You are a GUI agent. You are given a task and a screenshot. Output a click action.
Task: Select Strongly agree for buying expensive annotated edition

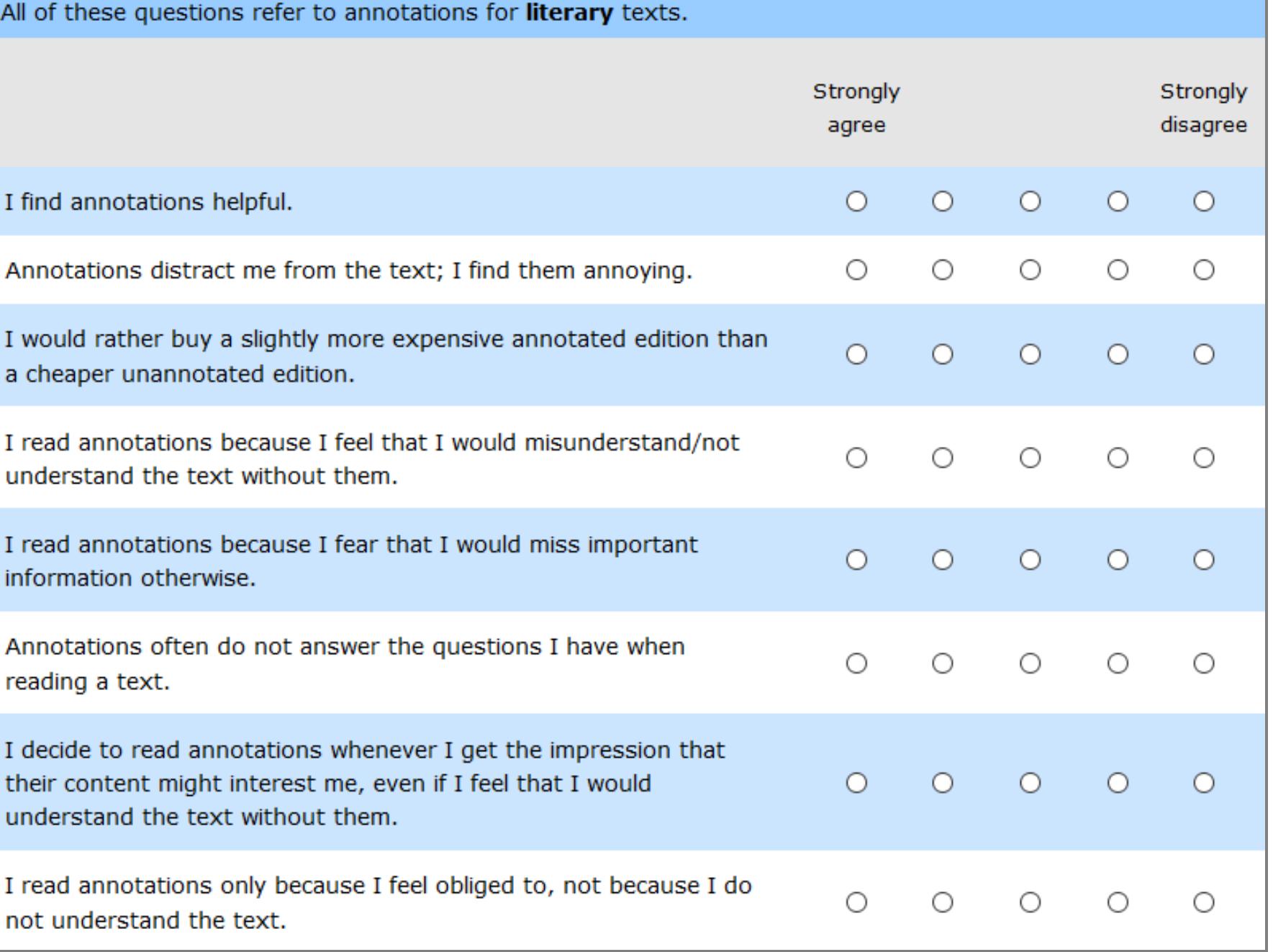[x=856, y=354]
